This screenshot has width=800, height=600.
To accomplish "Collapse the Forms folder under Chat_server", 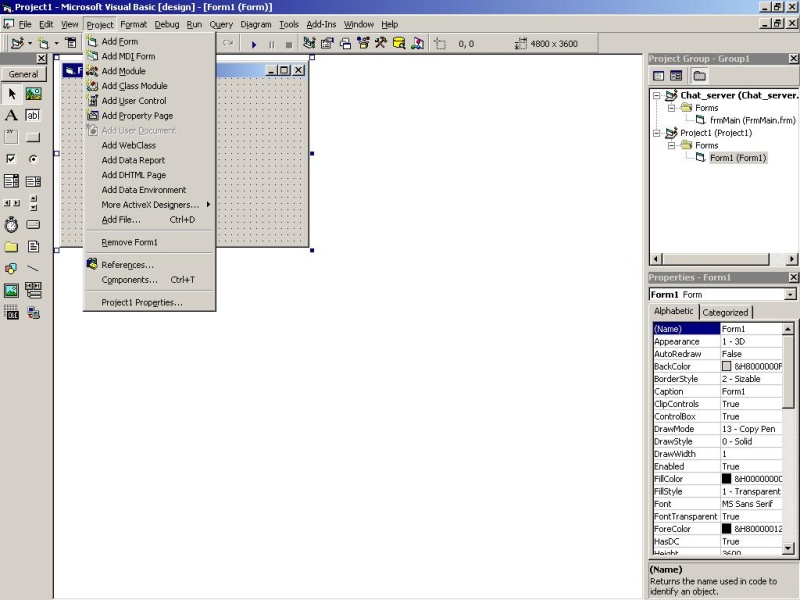I will pos(672,108).
